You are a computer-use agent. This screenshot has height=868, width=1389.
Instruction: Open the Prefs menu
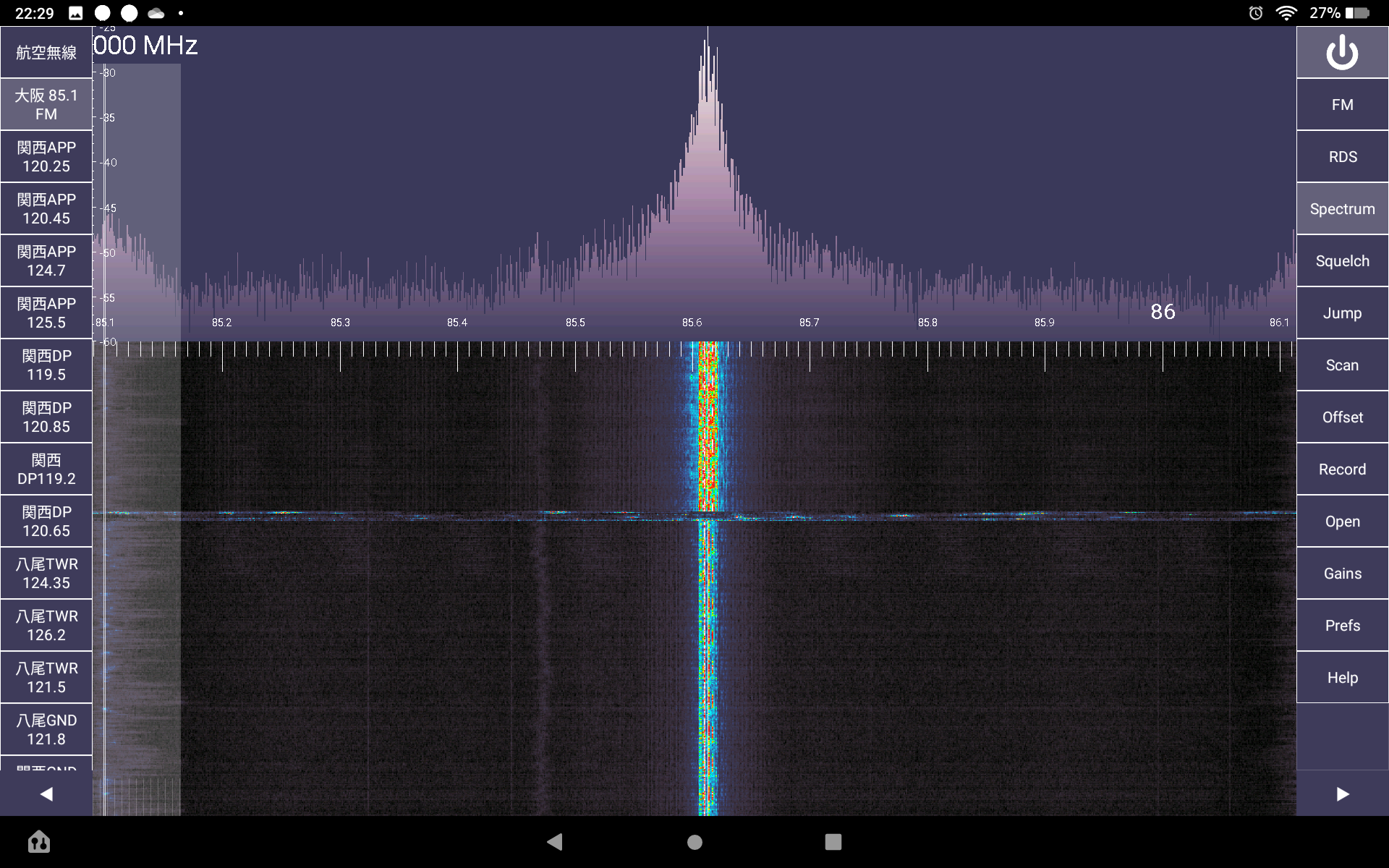1342,626
